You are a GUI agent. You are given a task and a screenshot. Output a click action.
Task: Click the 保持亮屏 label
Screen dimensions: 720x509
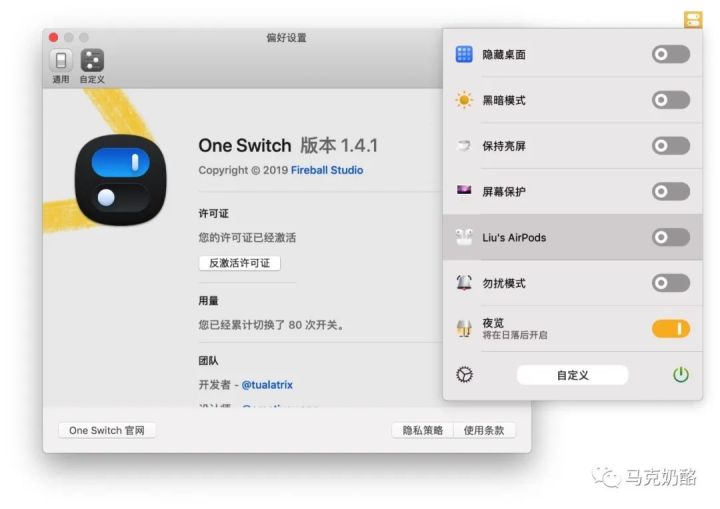pyautogui.click(x=504, y=146)
